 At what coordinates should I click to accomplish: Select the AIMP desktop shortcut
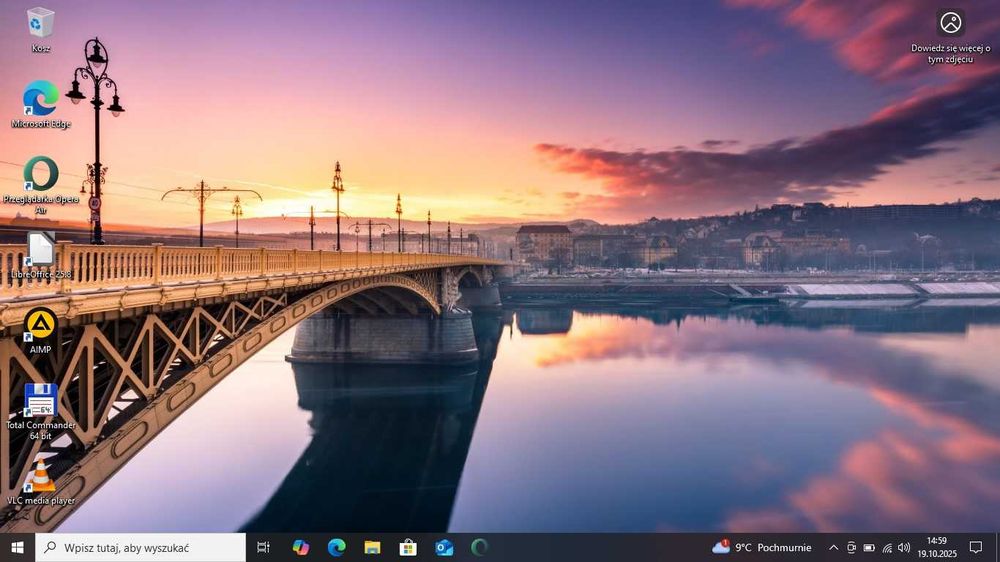tap(40, 332)
